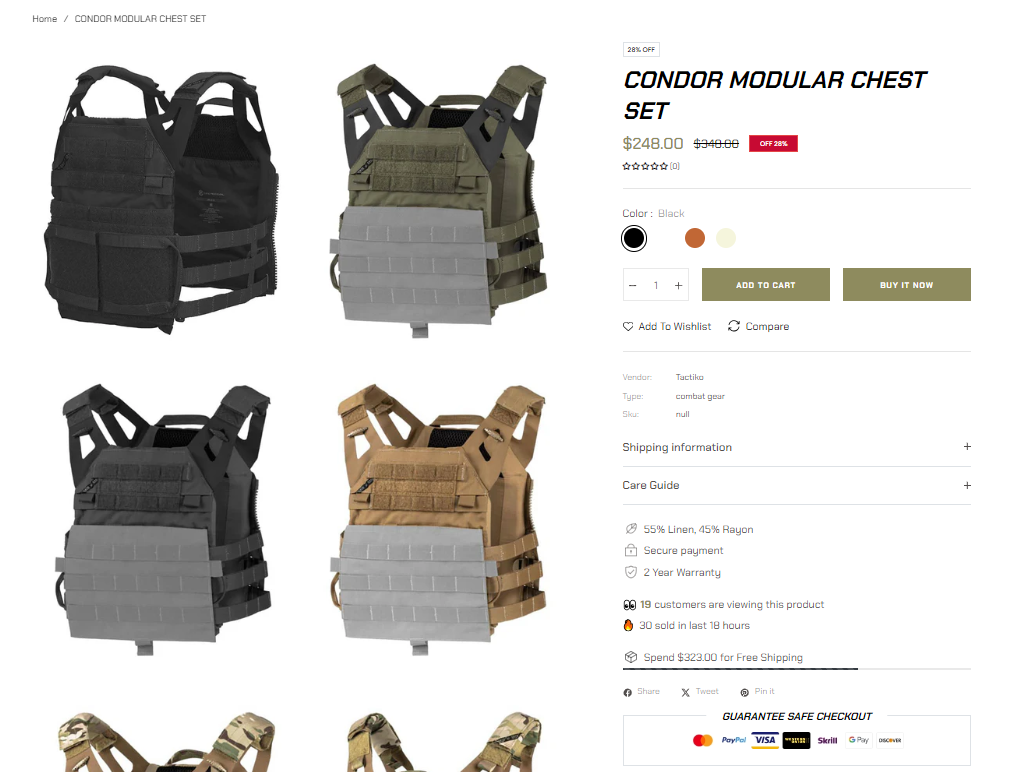
Task: Click the PayPal payment icon
Action: click(x=733, y=740)
